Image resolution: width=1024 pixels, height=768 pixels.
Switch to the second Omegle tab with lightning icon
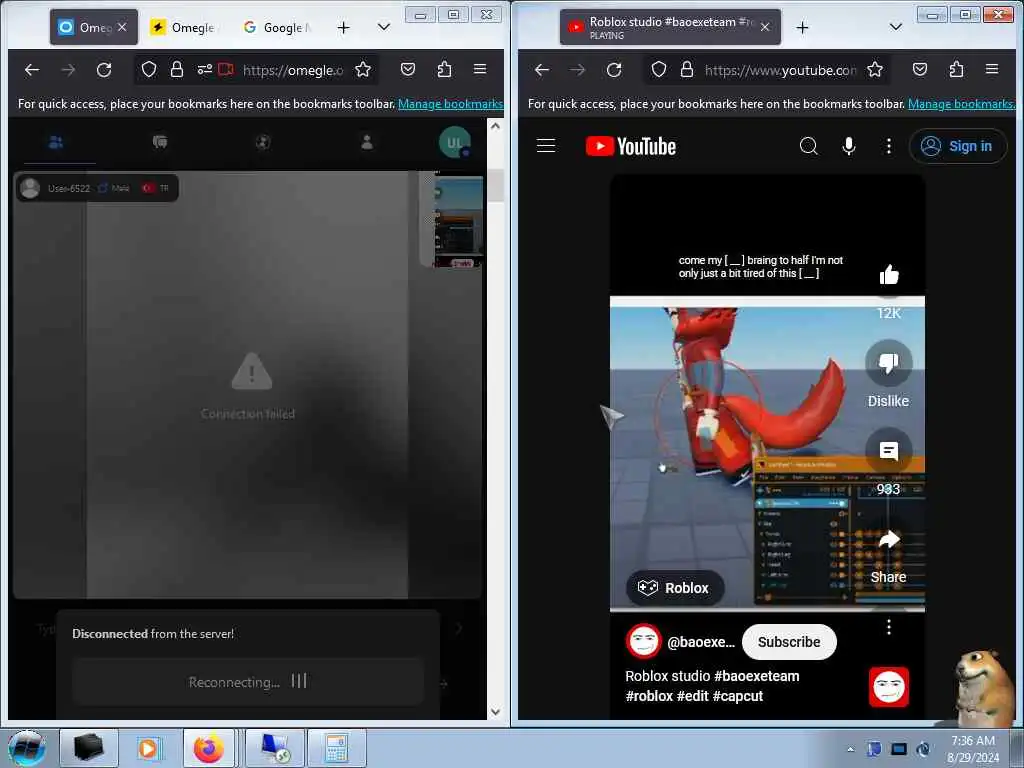(185, 27)
